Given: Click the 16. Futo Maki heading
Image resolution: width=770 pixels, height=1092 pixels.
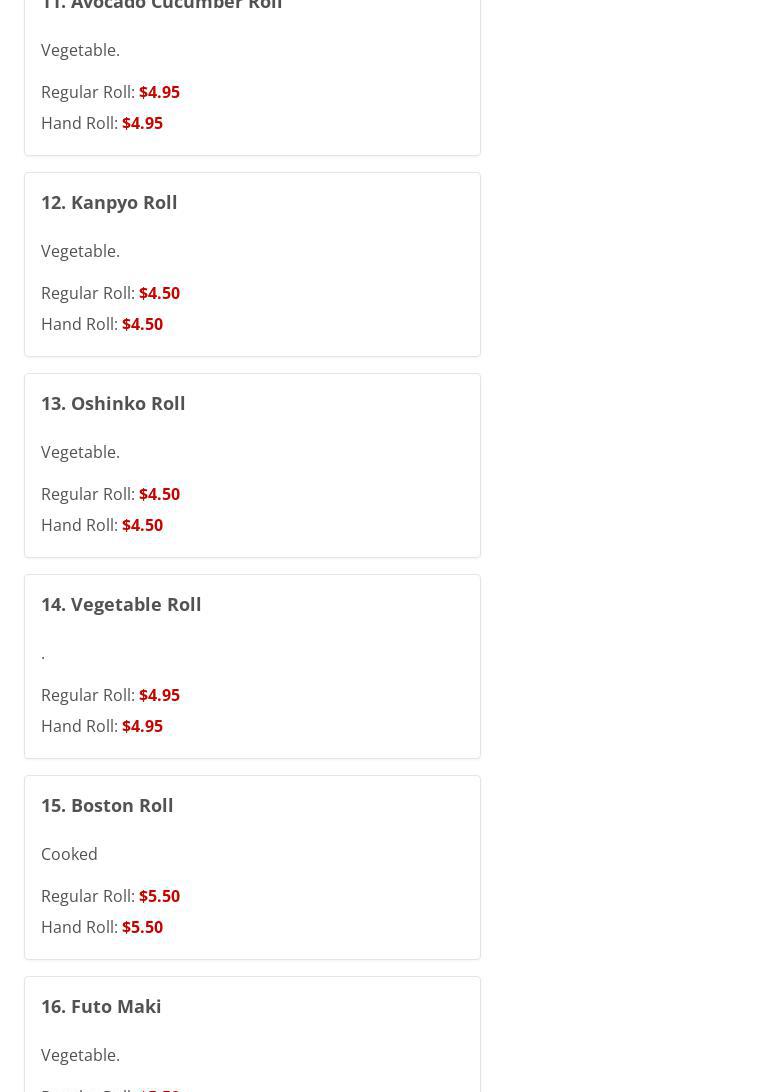Looking at the screenshot, I should click(x=101, y=1006).
